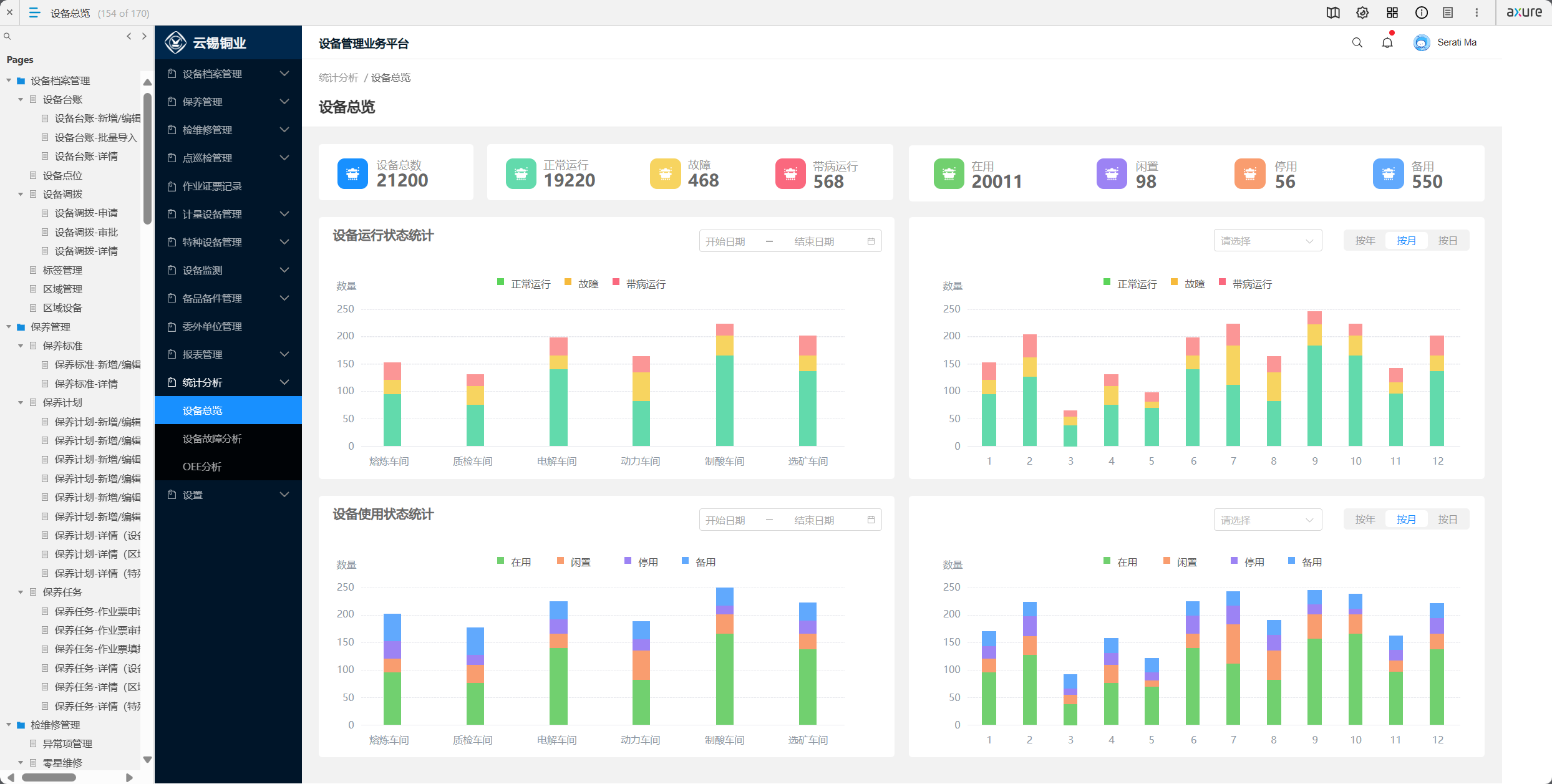Click the green 正常运行 card icon
This screenshot has width=1552, height=784.
[521, 173]
